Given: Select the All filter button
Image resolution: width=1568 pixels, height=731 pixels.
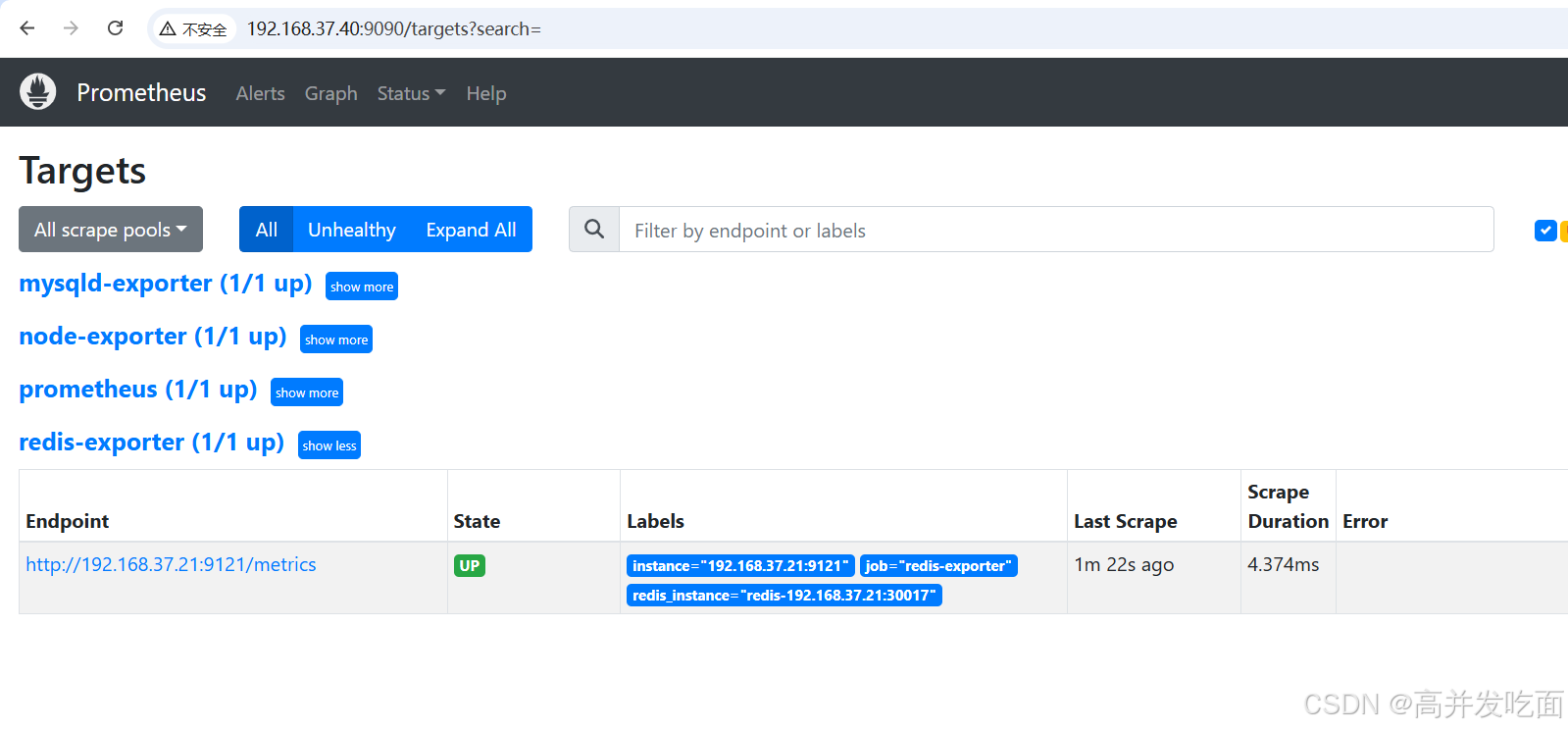Looking at the screenshot, I should (x=266, y=230).
